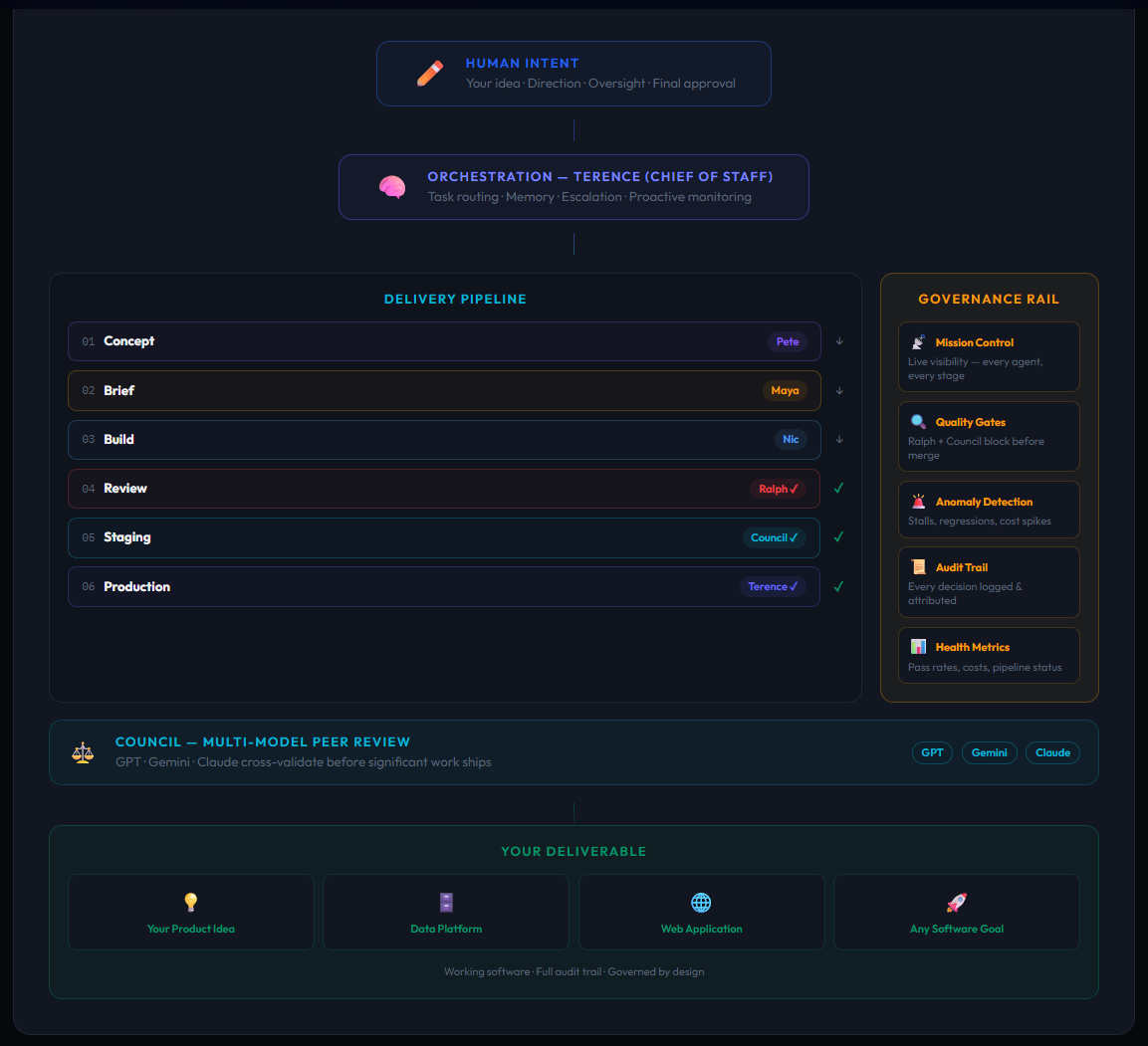
Task: Open the Web Application deliverable card
Action: (x=701, y=913)
